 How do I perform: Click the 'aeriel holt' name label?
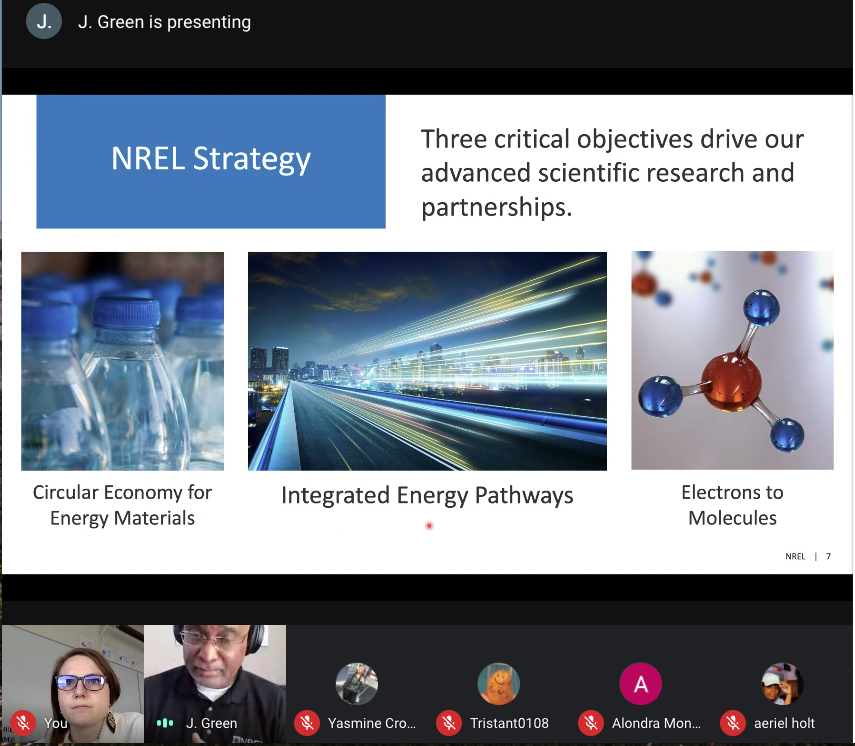pos(784,723)
